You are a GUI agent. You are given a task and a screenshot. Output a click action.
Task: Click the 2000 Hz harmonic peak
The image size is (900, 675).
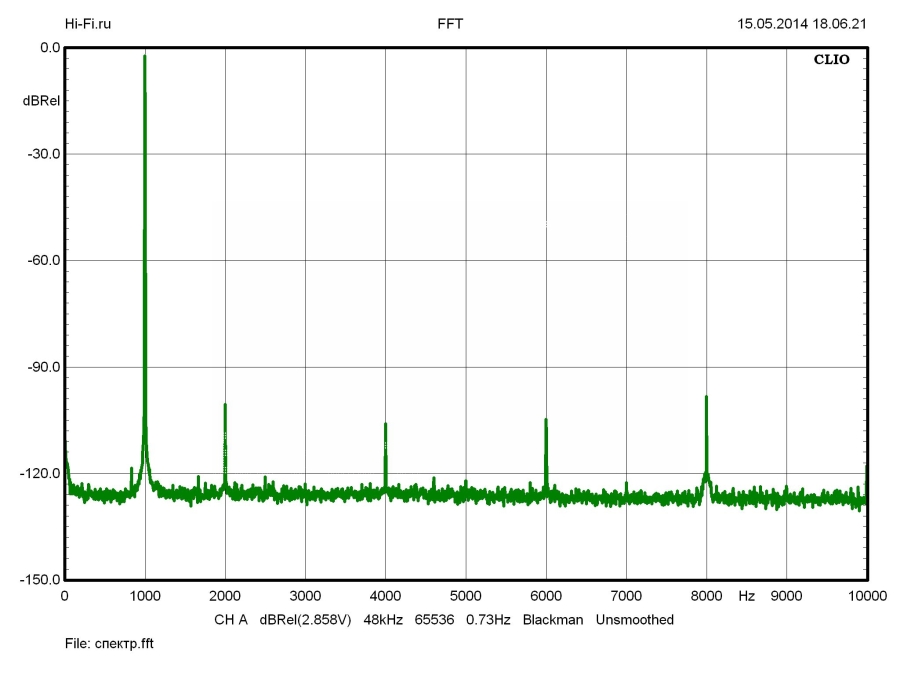click(225, 406)
